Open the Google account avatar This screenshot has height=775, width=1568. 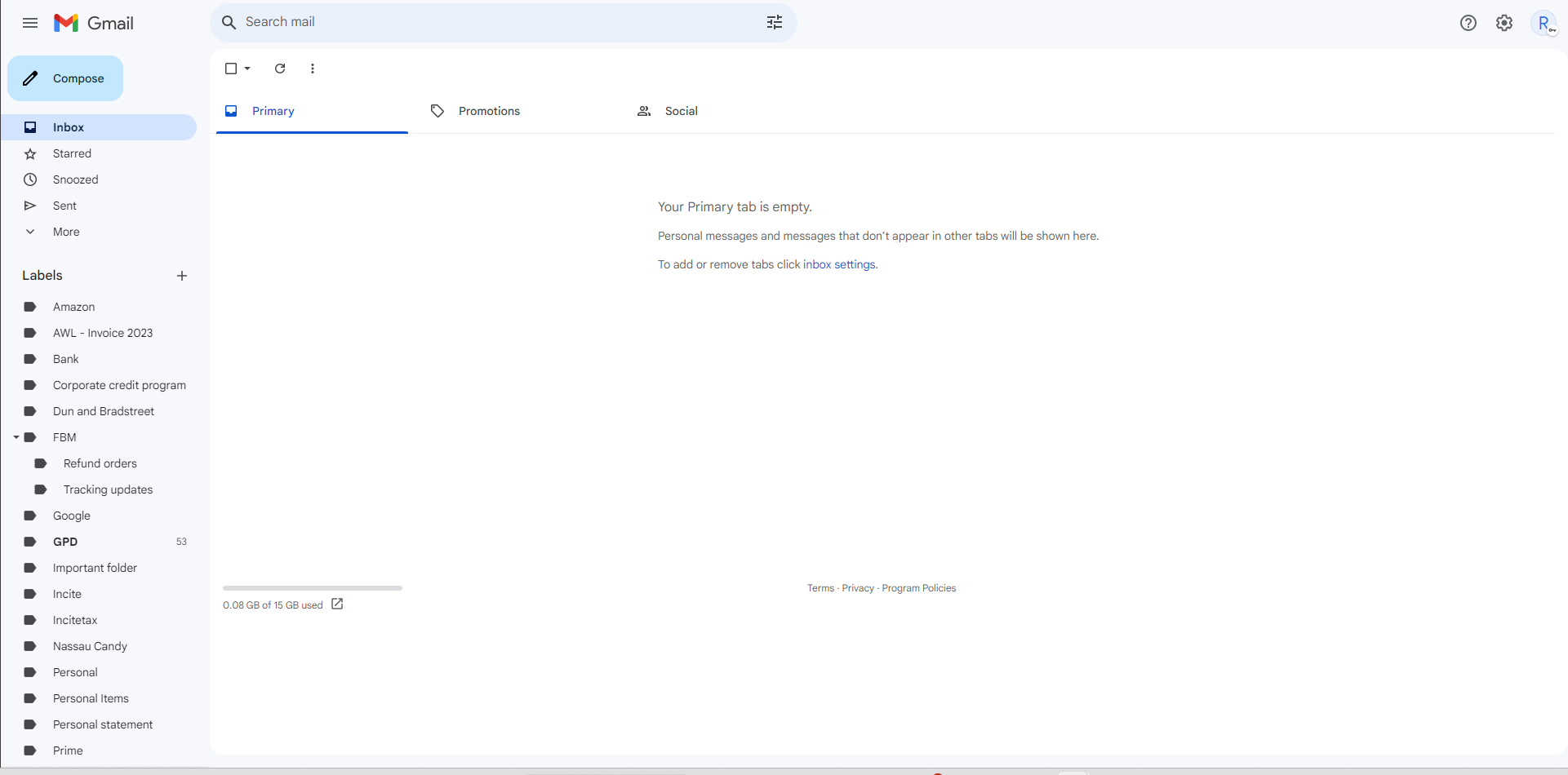click(x=1544, y=23)
